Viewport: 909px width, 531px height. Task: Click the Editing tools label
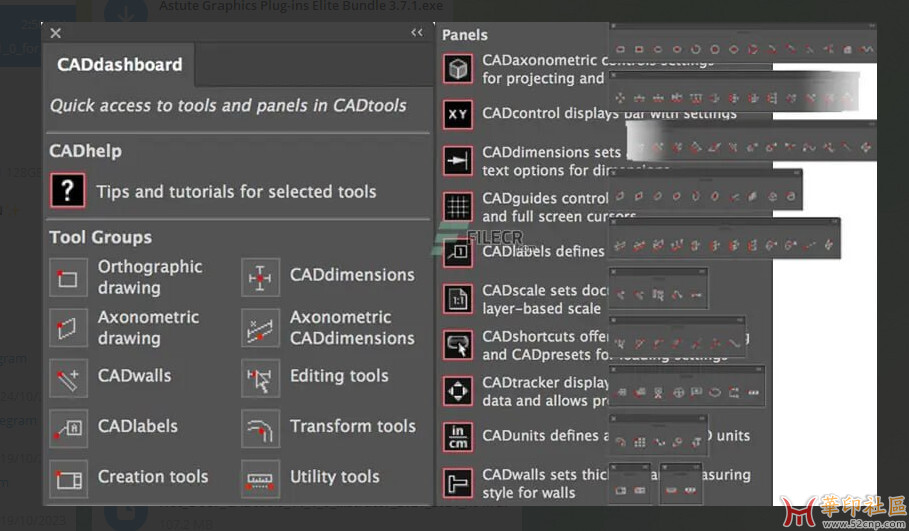(339, 376)
